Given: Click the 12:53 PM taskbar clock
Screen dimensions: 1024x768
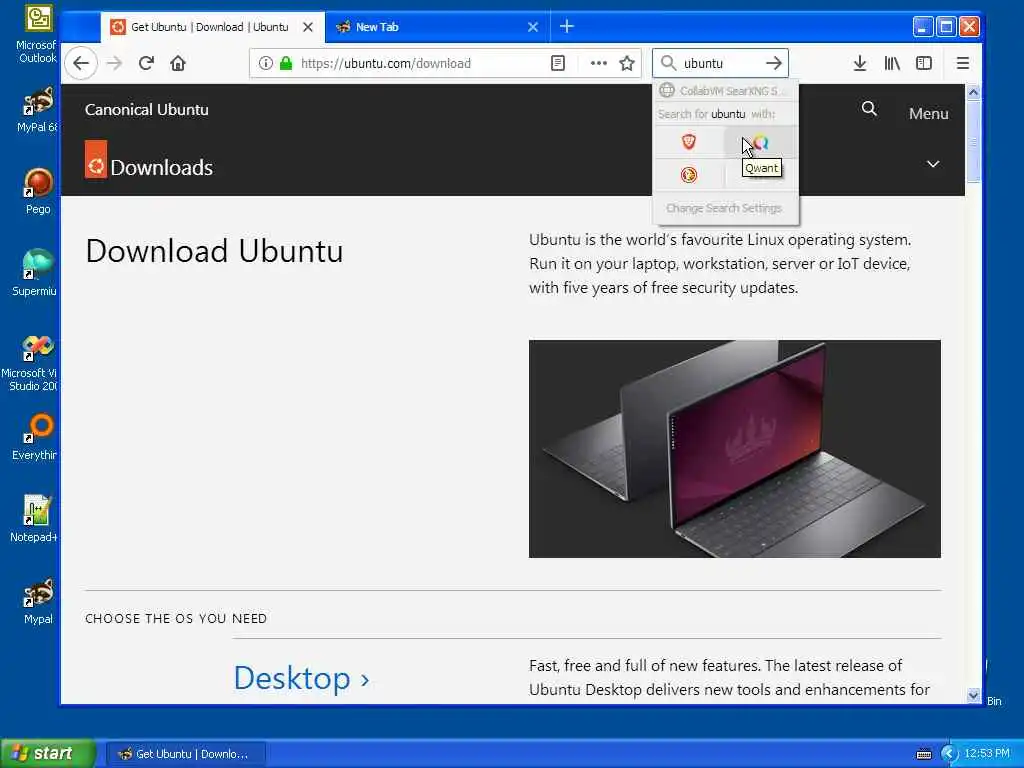Looking at the screenshot, I should (x=987, y=754).
